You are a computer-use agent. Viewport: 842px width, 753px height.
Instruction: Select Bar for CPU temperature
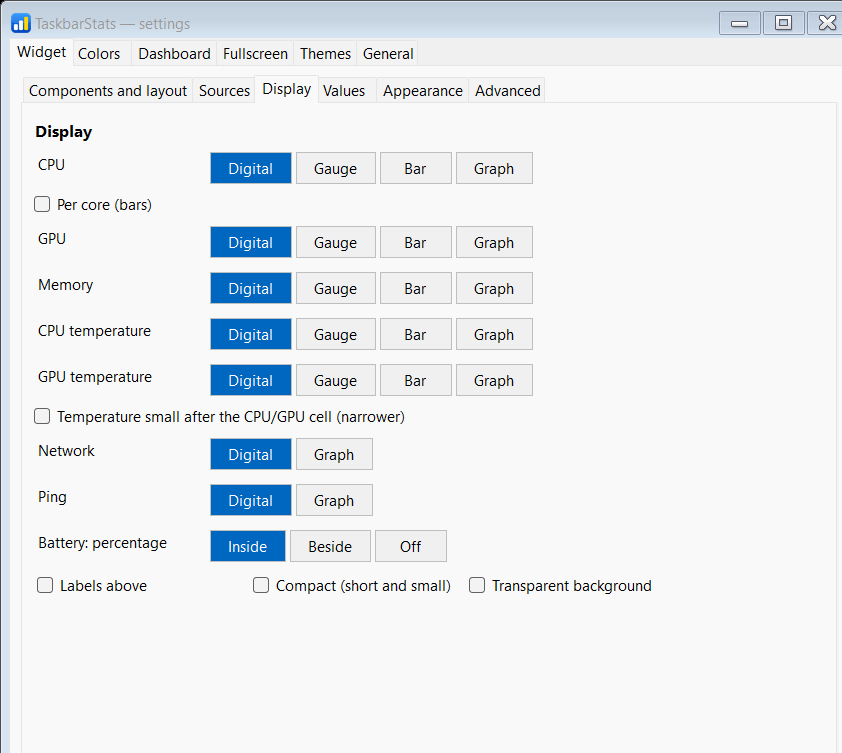pos(416,334)
